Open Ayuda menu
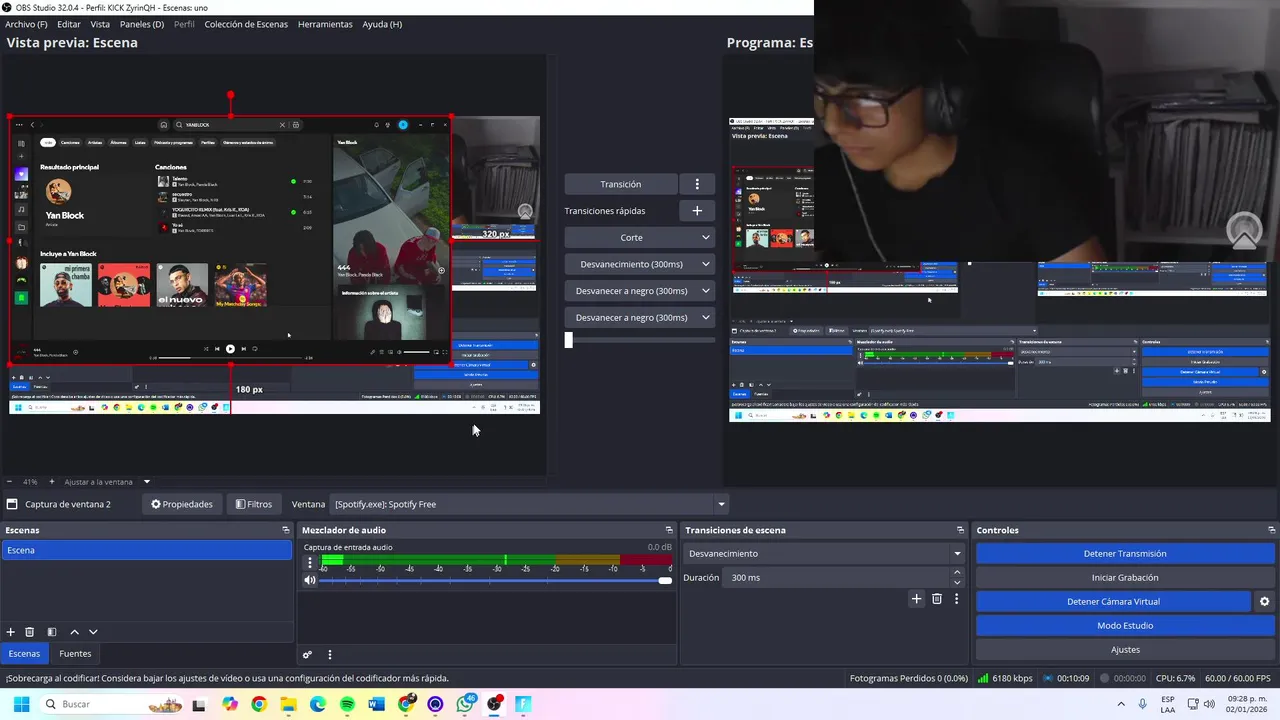Screen dimensions: 1280x720 click(382, 24)
